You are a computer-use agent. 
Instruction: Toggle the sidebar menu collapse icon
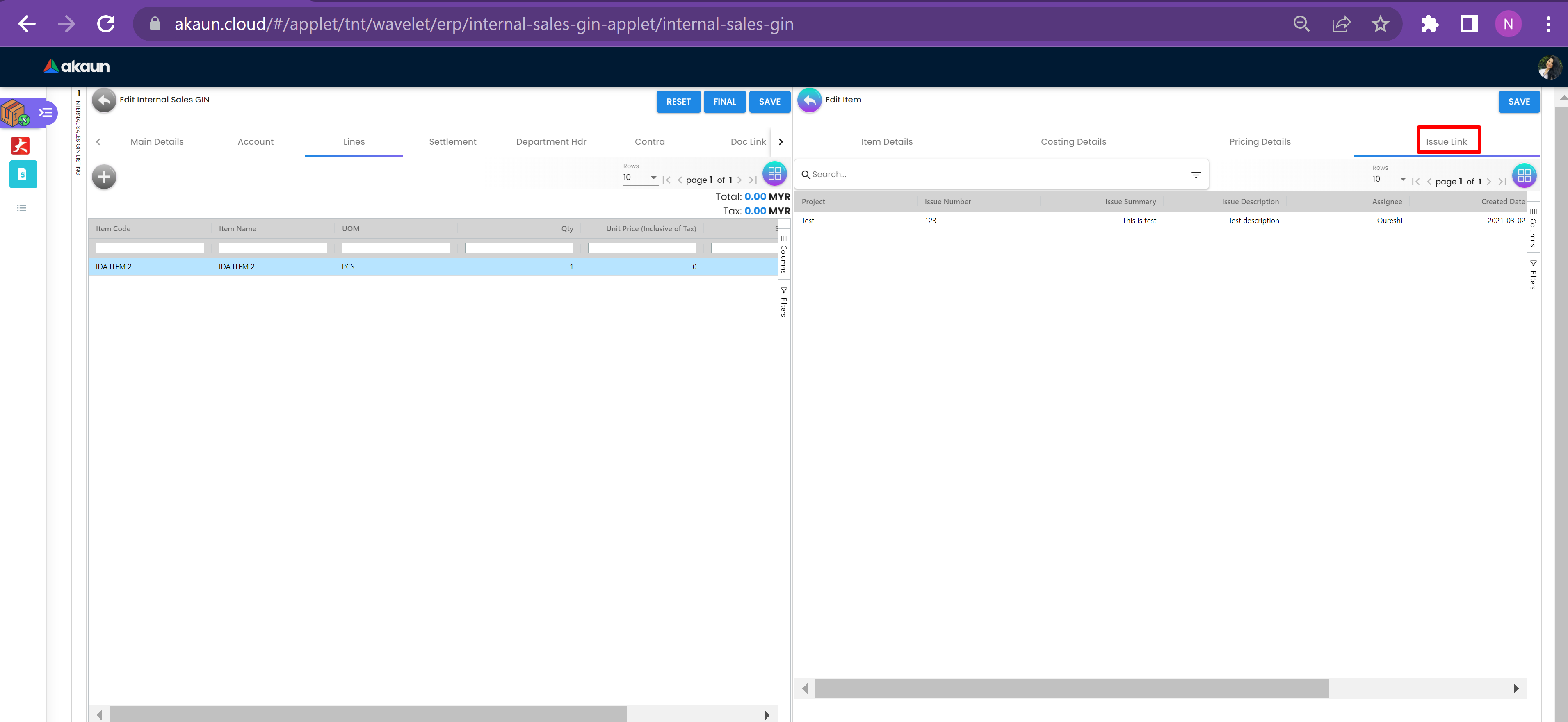(46, 112)
